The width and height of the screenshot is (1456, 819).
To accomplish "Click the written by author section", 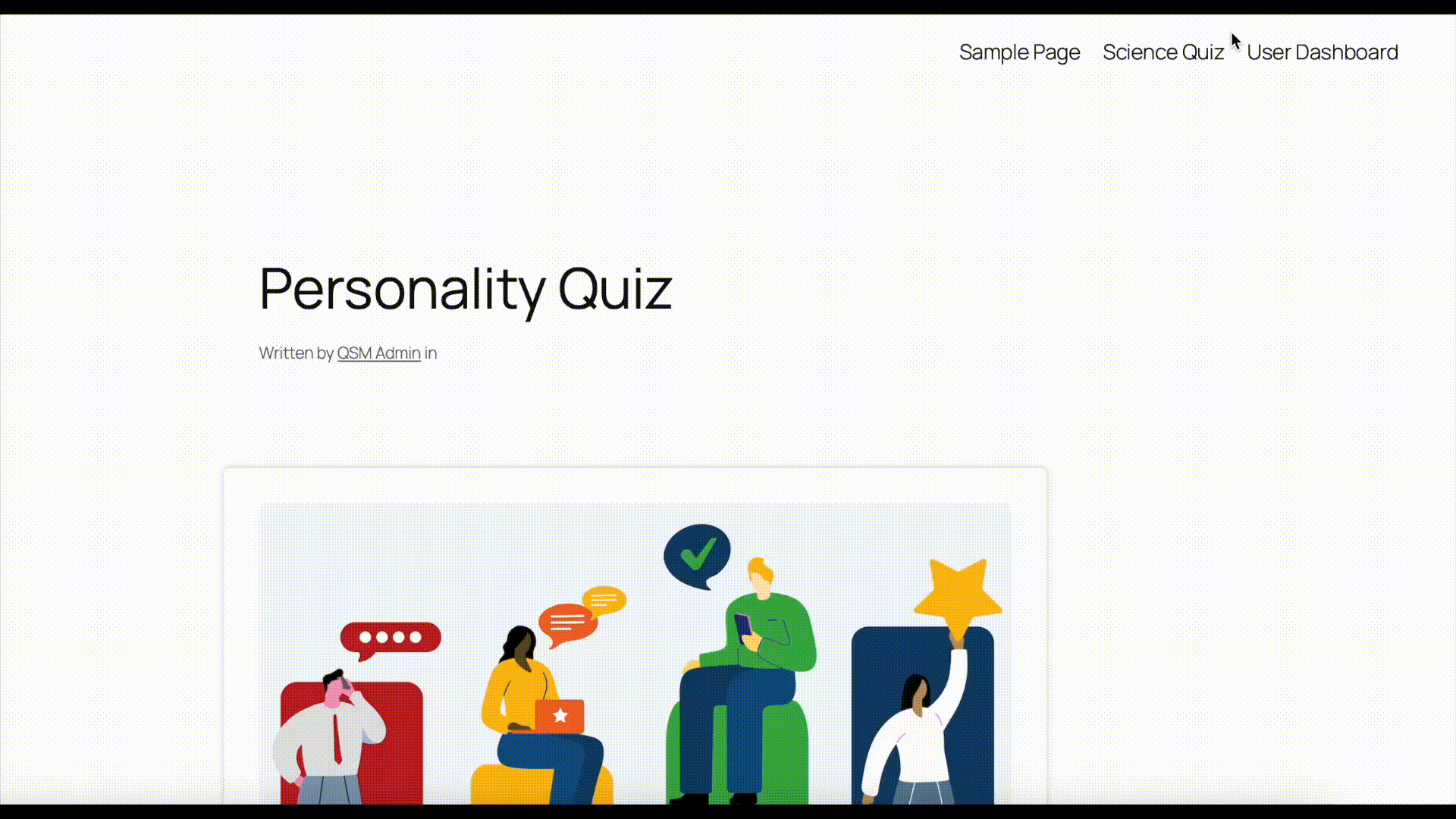I will click(x=378, y=353).
